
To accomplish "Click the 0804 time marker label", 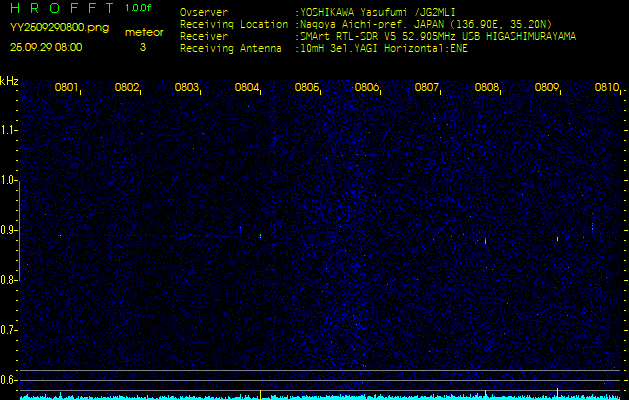I will point(246,87).
